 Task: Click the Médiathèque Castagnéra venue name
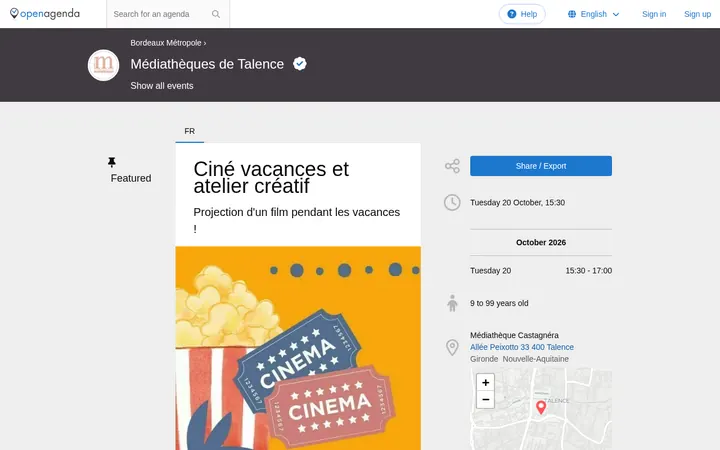pos(514,335)
